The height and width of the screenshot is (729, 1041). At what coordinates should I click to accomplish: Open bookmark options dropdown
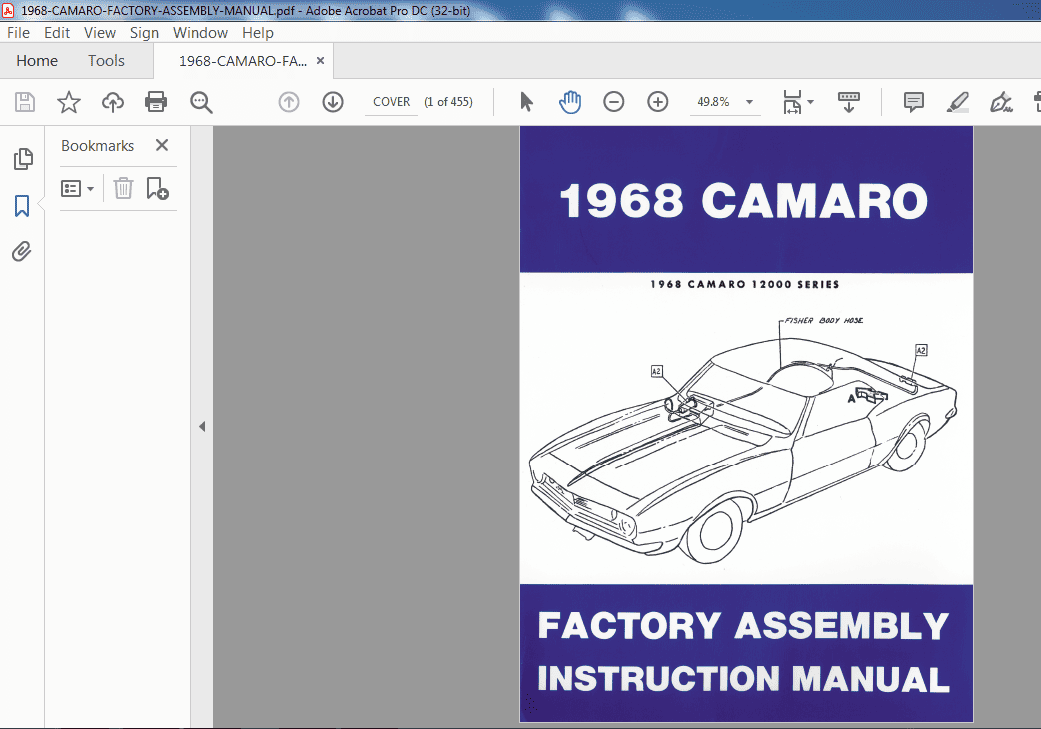point(77,187)
